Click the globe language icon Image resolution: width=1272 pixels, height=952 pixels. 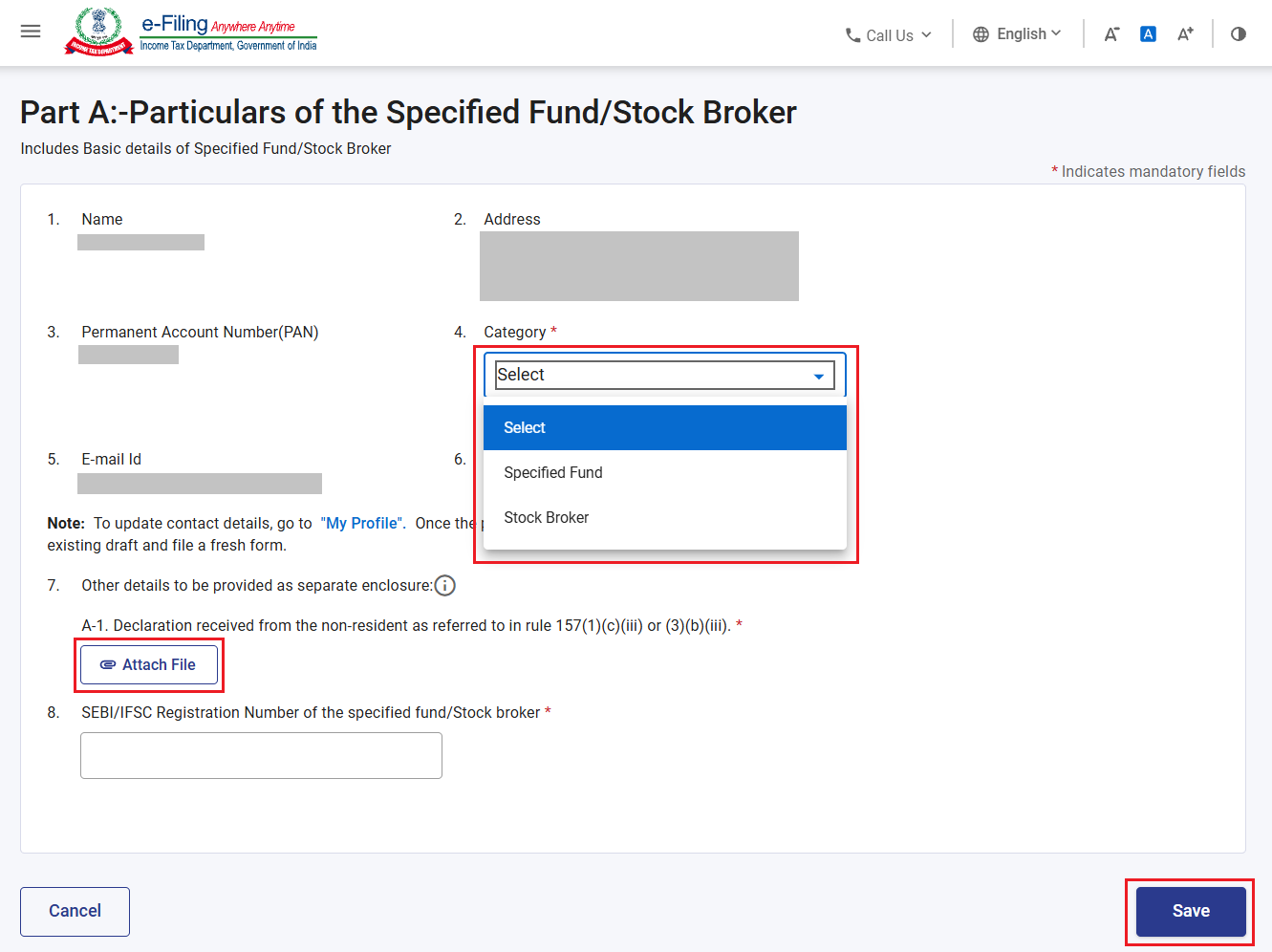pos(981,34)
